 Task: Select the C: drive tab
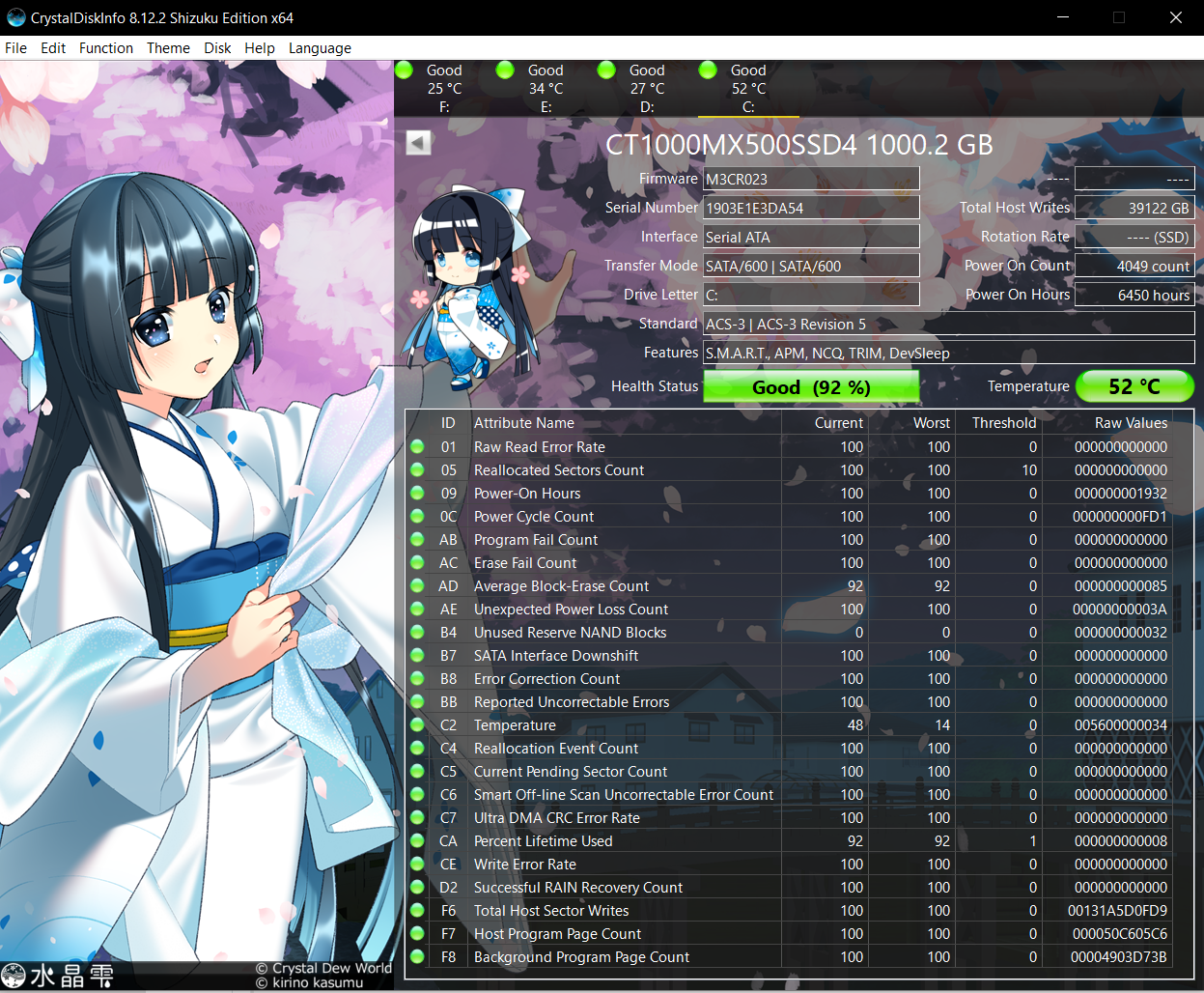click(748, 88)
